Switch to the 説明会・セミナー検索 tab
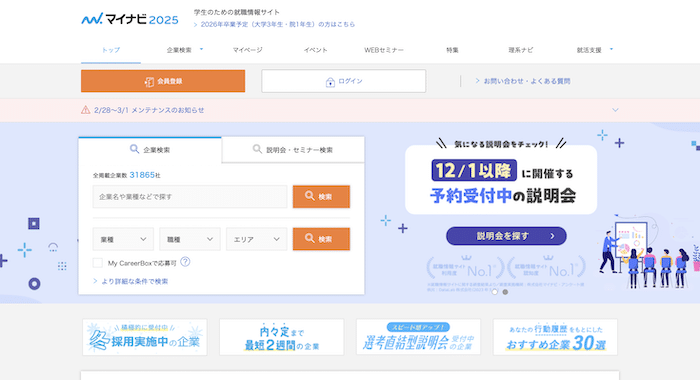Image resolution: width=700 pixels, height=380 pixels. pyautogui.click(x=293, y=150)
